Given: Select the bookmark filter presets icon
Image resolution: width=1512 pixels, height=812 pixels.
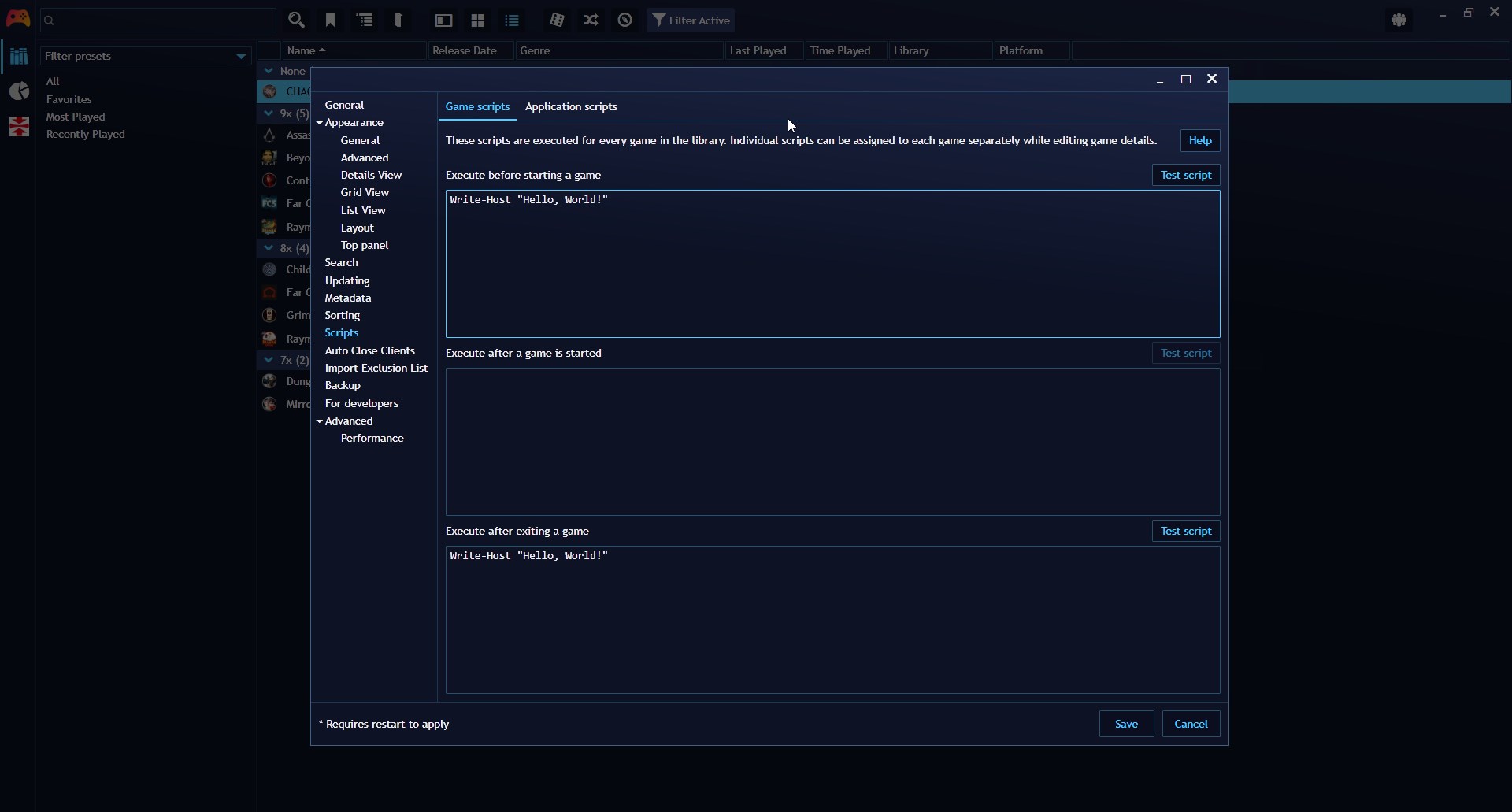Looking at the screenshot, I should tap(331, 20).
